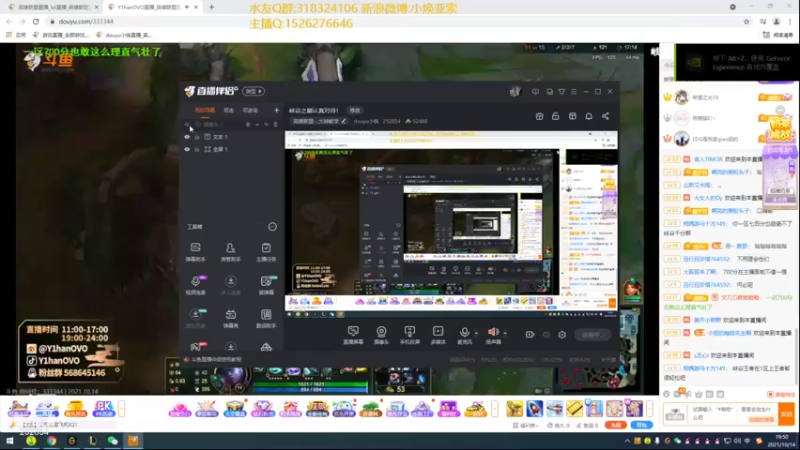Viewport: 800px width, 450px height.
Task: Expand speaker volume arrow
Action: [505, 333]
